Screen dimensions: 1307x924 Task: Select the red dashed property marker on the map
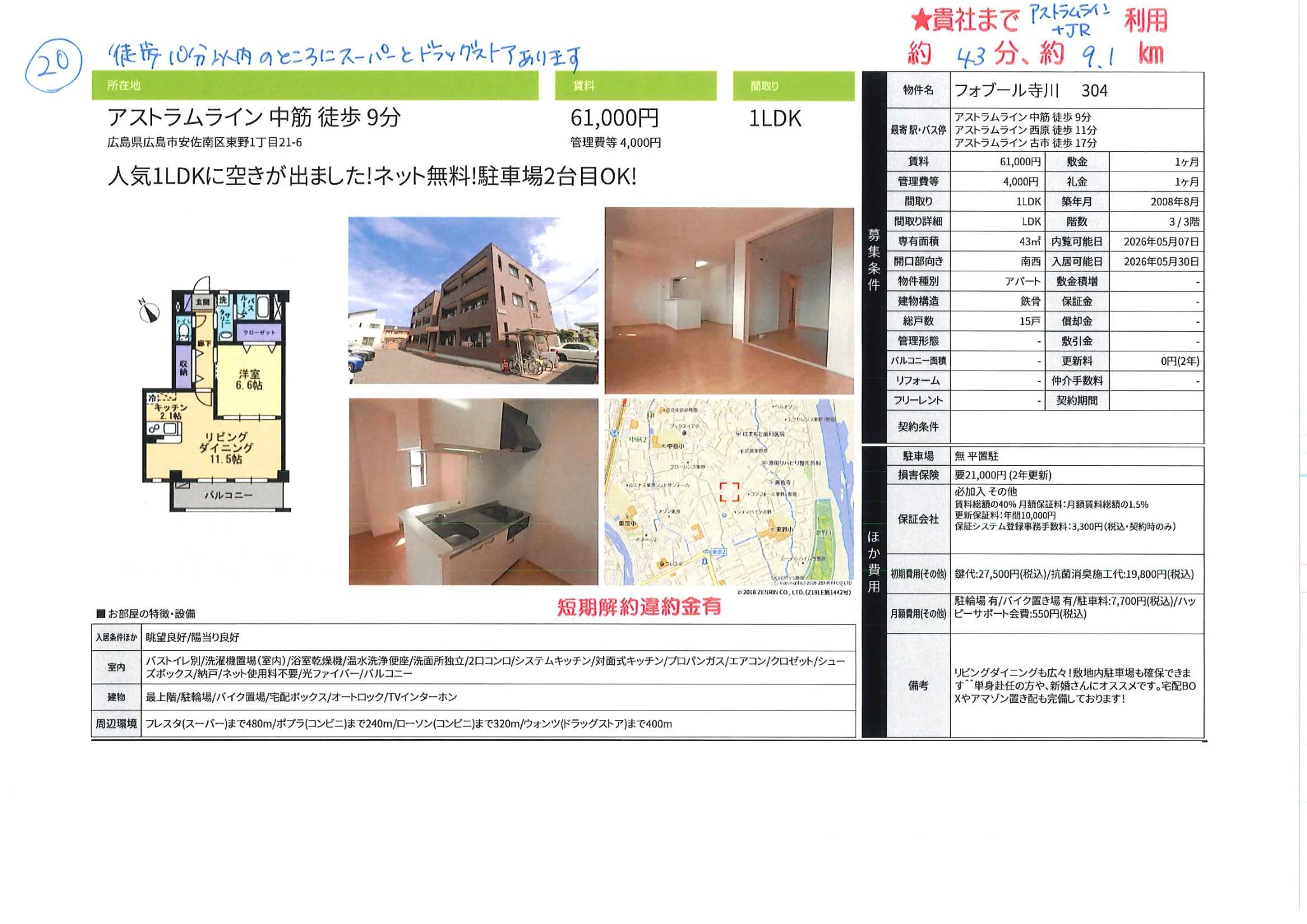(x=730, y=491)
